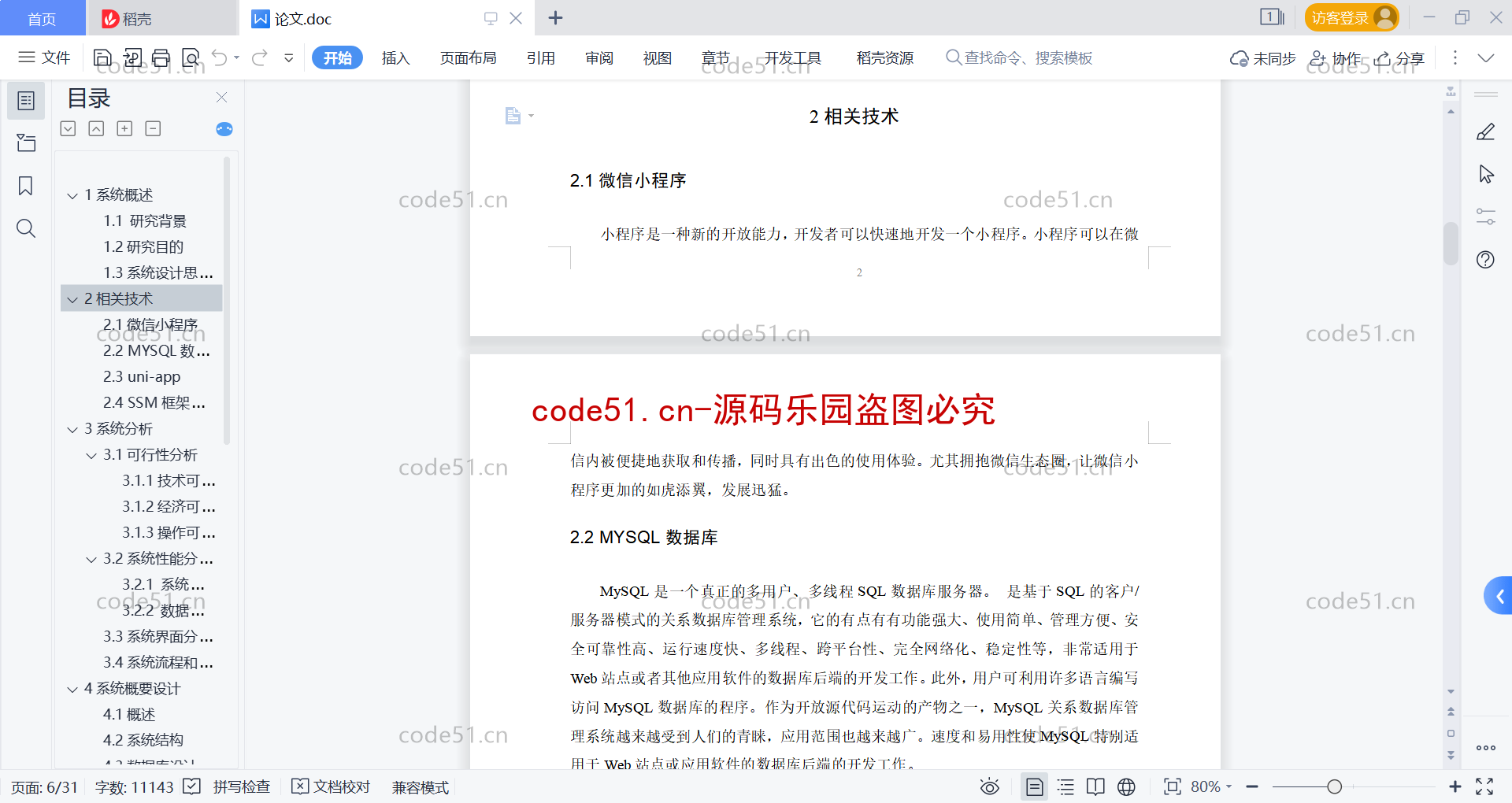Open the blue side panel arrow tab
The height and width of the screenshot is (803, 1512).
(x=1499, y=596)
